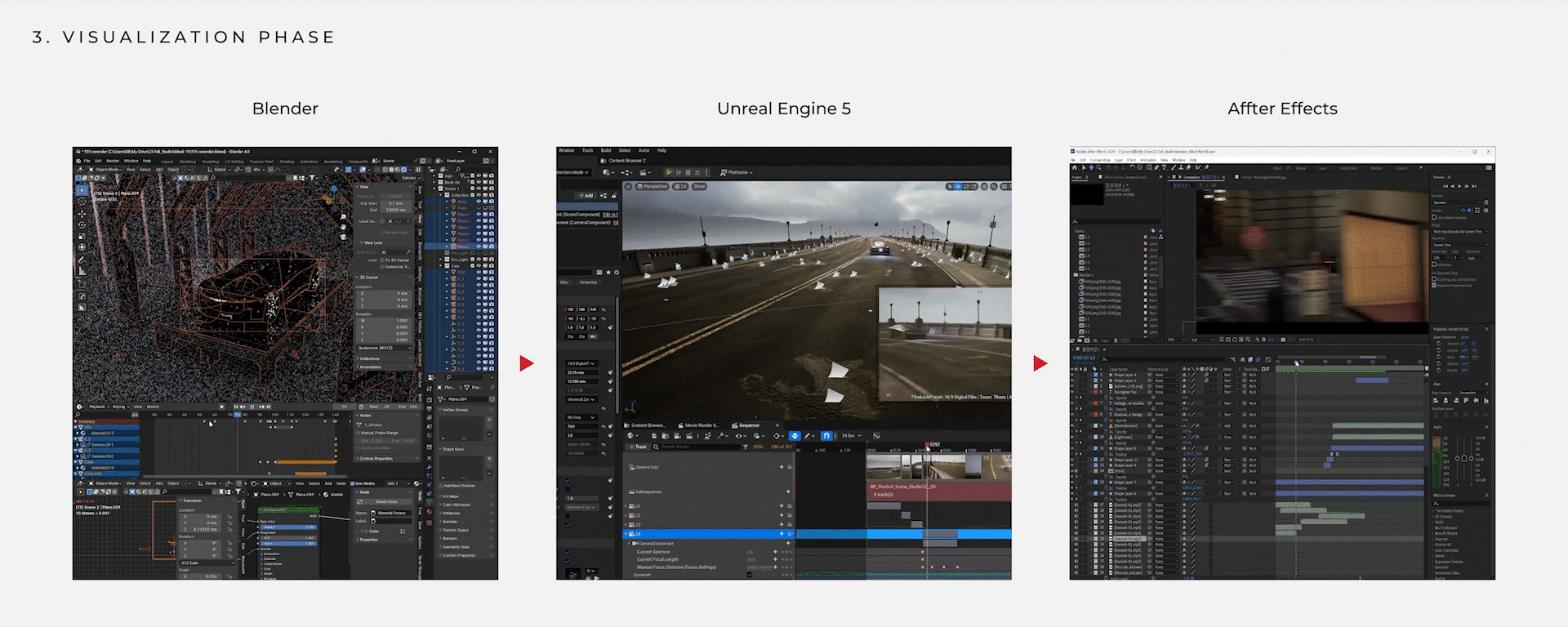Open the Effect menu in After Effects

click(x=1131, y=160)
